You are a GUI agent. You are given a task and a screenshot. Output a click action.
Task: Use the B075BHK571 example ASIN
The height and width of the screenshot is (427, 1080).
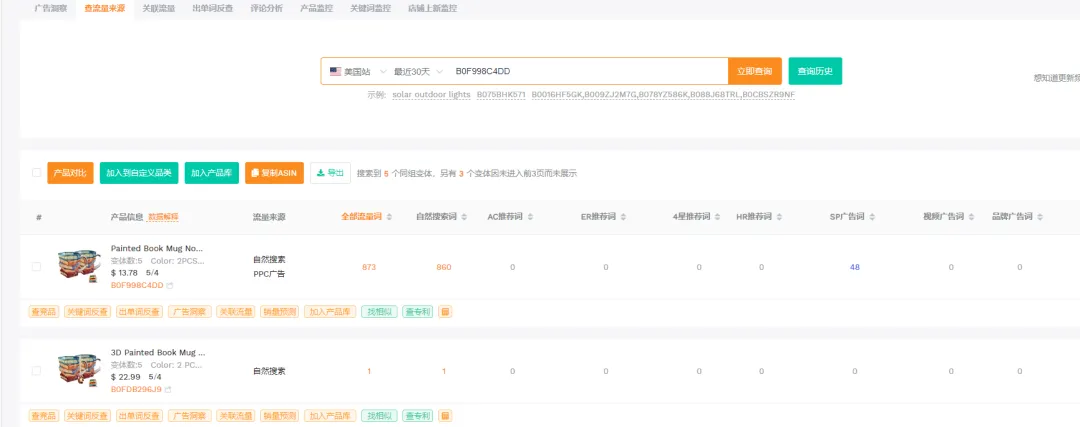coord(501,94)
